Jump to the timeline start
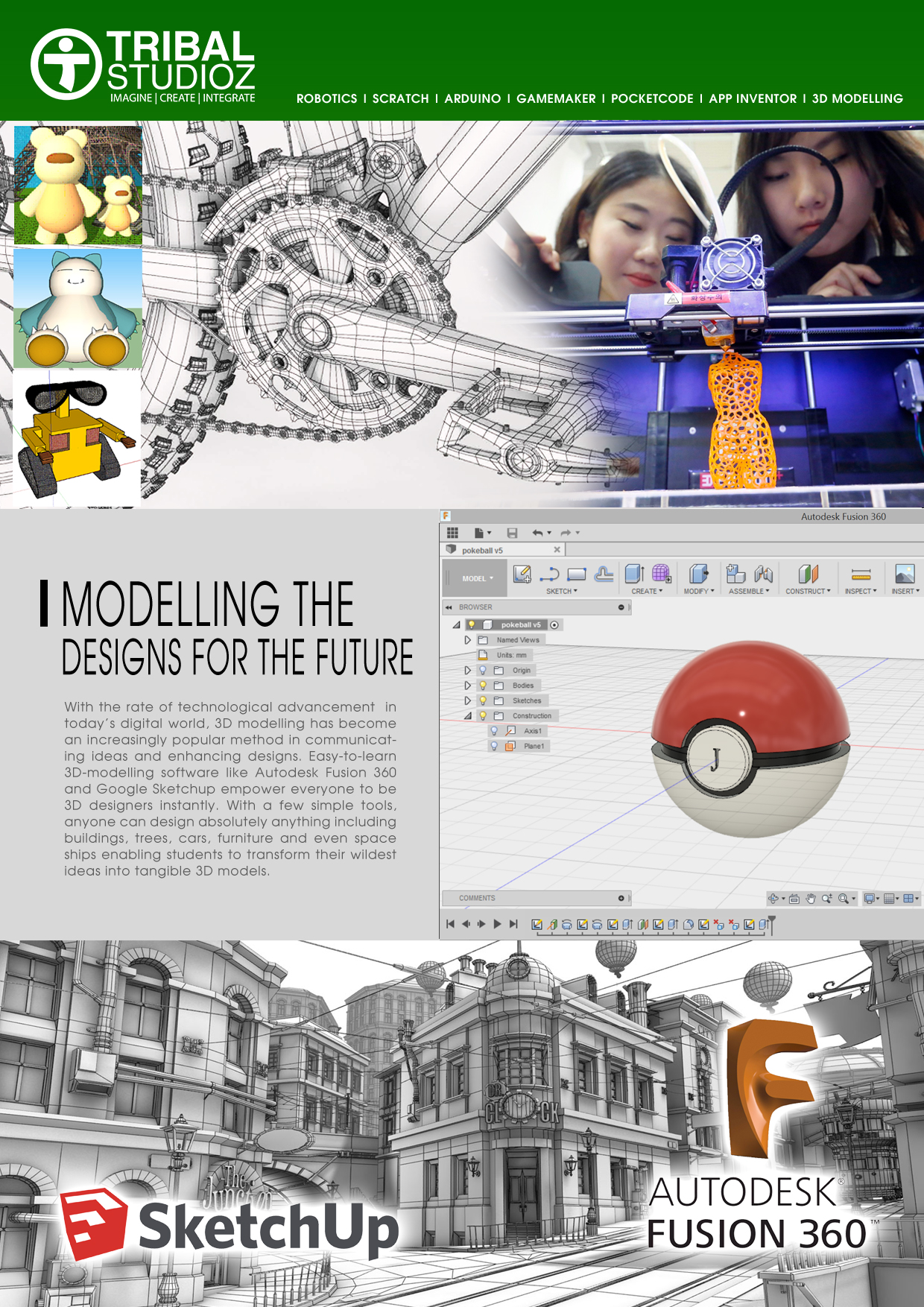Viewport: 924px width, 1307px height. click(x=450, y=924)
